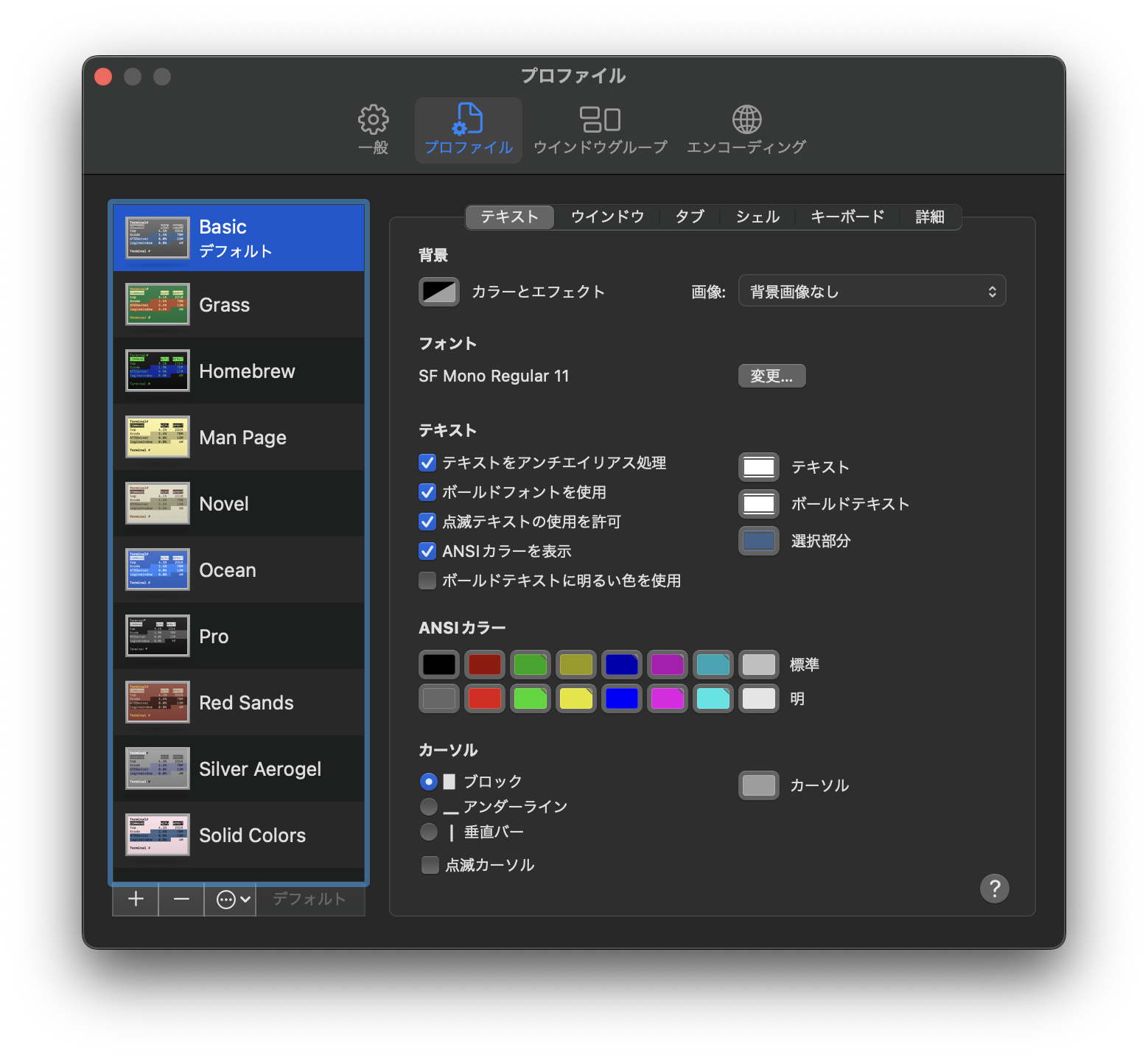Click the 変更... font button
The width and height of the screenshot is (1148, 1058).
[x=771, y=376]
